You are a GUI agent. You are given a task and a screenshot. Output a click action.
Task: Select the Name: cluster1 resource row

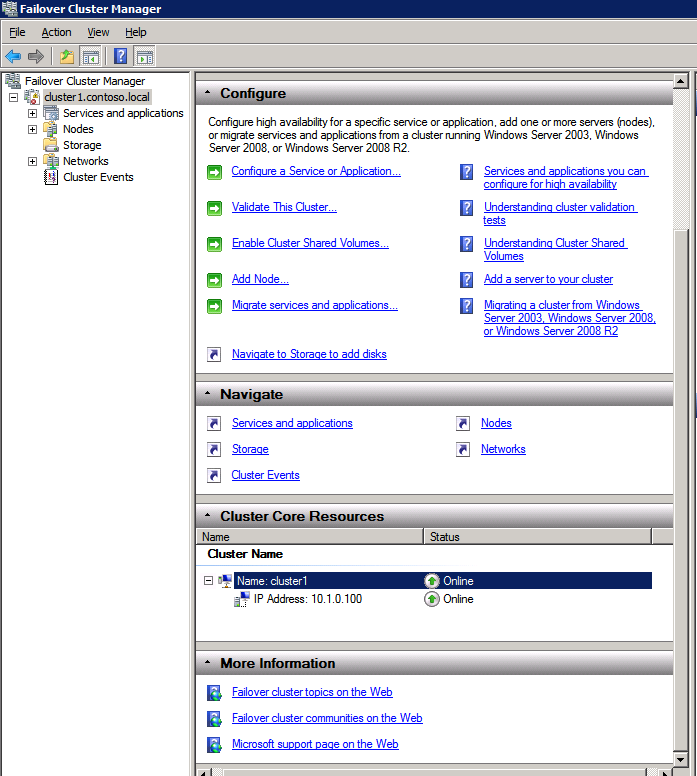click(443, 581)
